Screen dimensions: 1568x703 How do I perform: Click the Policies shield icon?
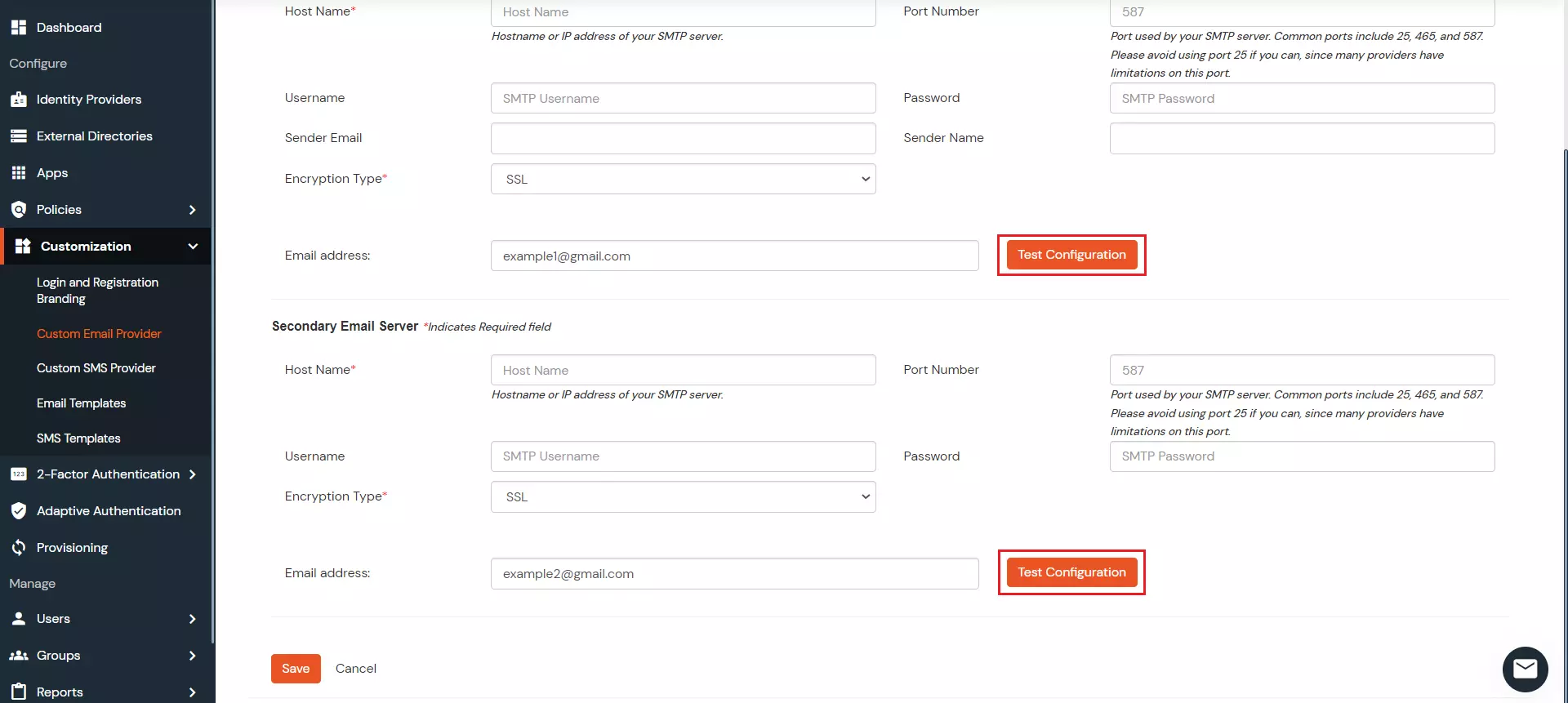click(x=18, y=210)
